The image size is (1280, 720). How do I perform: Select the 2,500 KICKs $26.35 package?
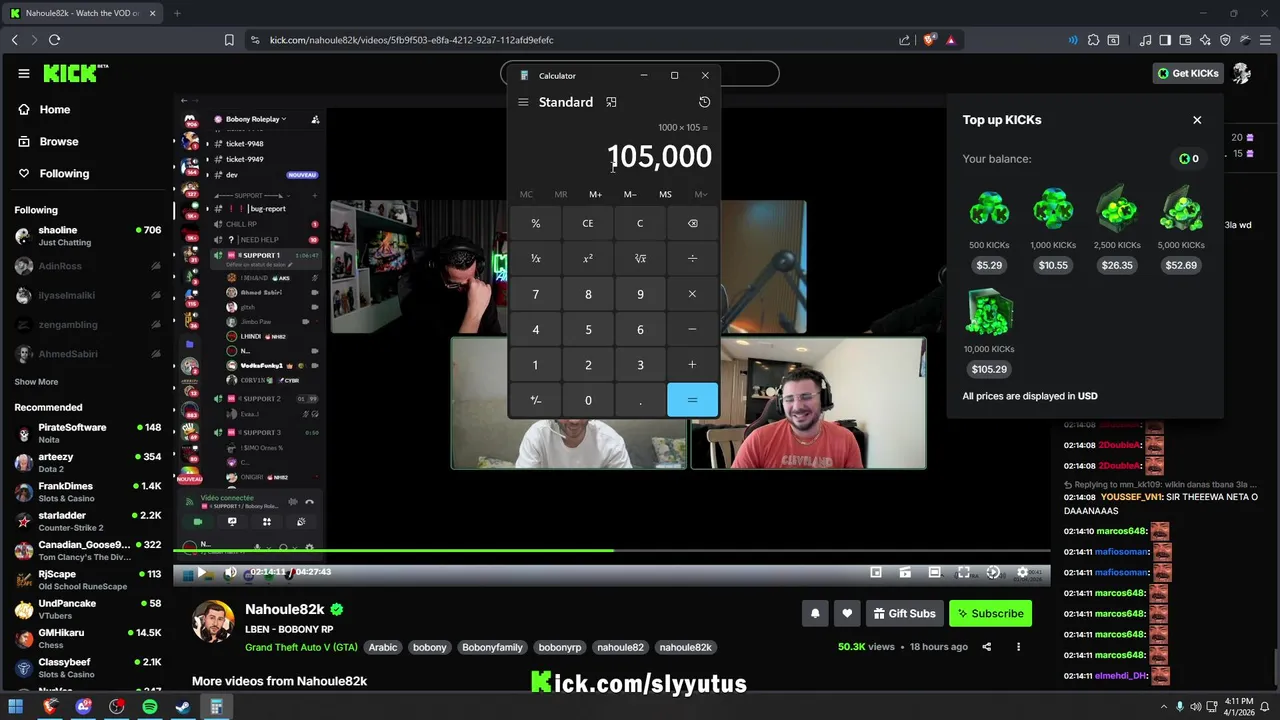pos(1117,230)
